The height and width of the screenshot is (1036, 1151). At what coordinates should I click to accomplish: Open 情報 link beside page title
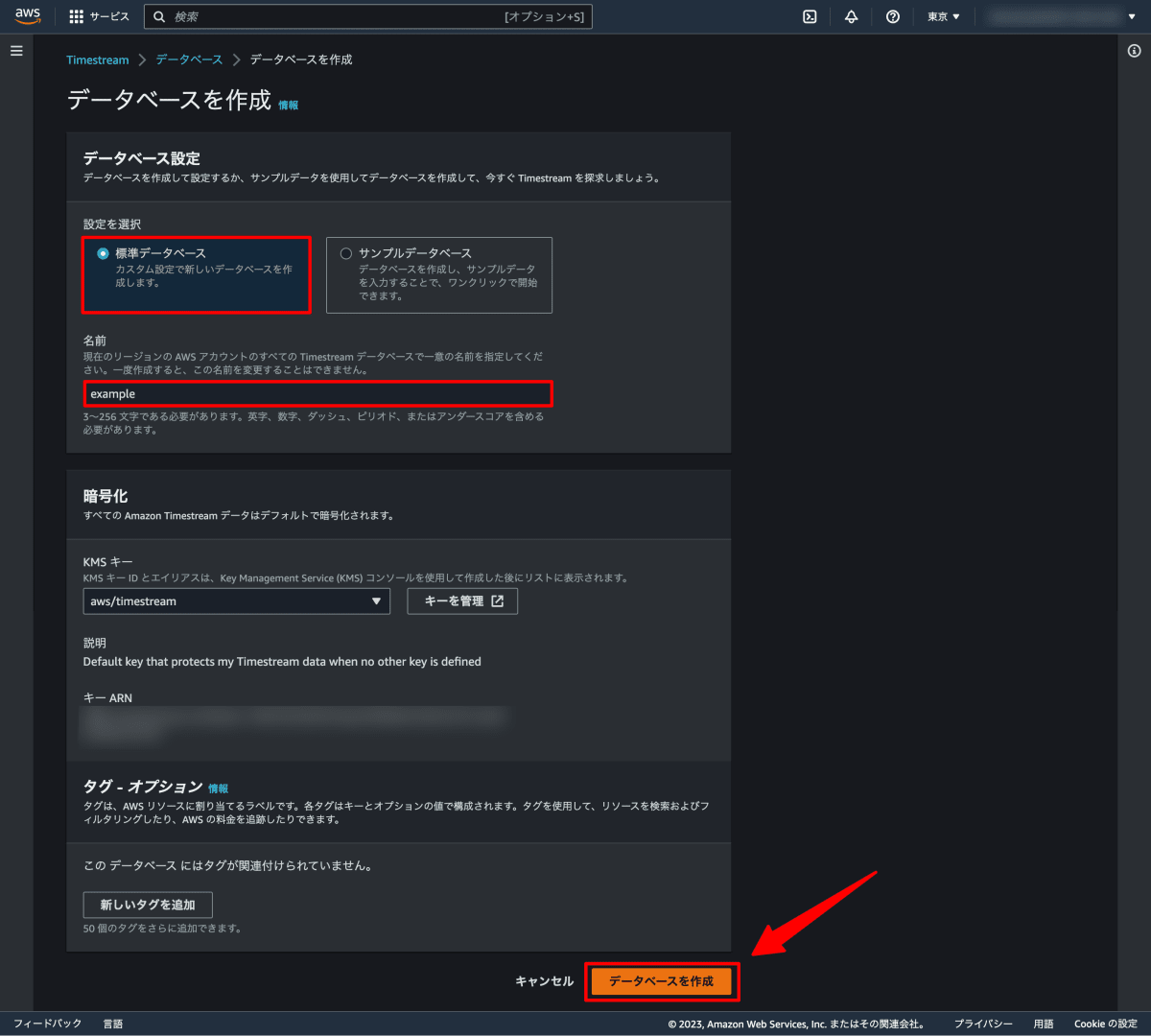point(288,106)
